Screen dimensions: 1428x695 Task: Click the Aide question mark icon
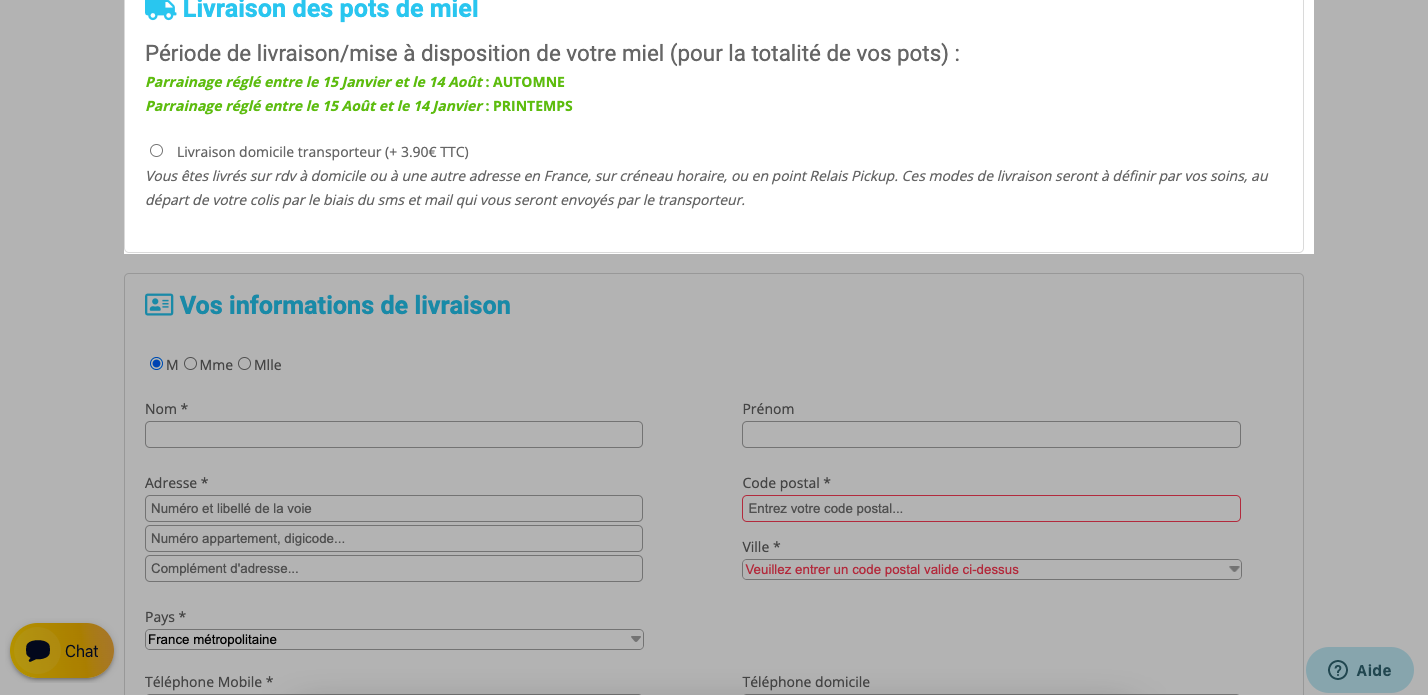coord(1338,670)
